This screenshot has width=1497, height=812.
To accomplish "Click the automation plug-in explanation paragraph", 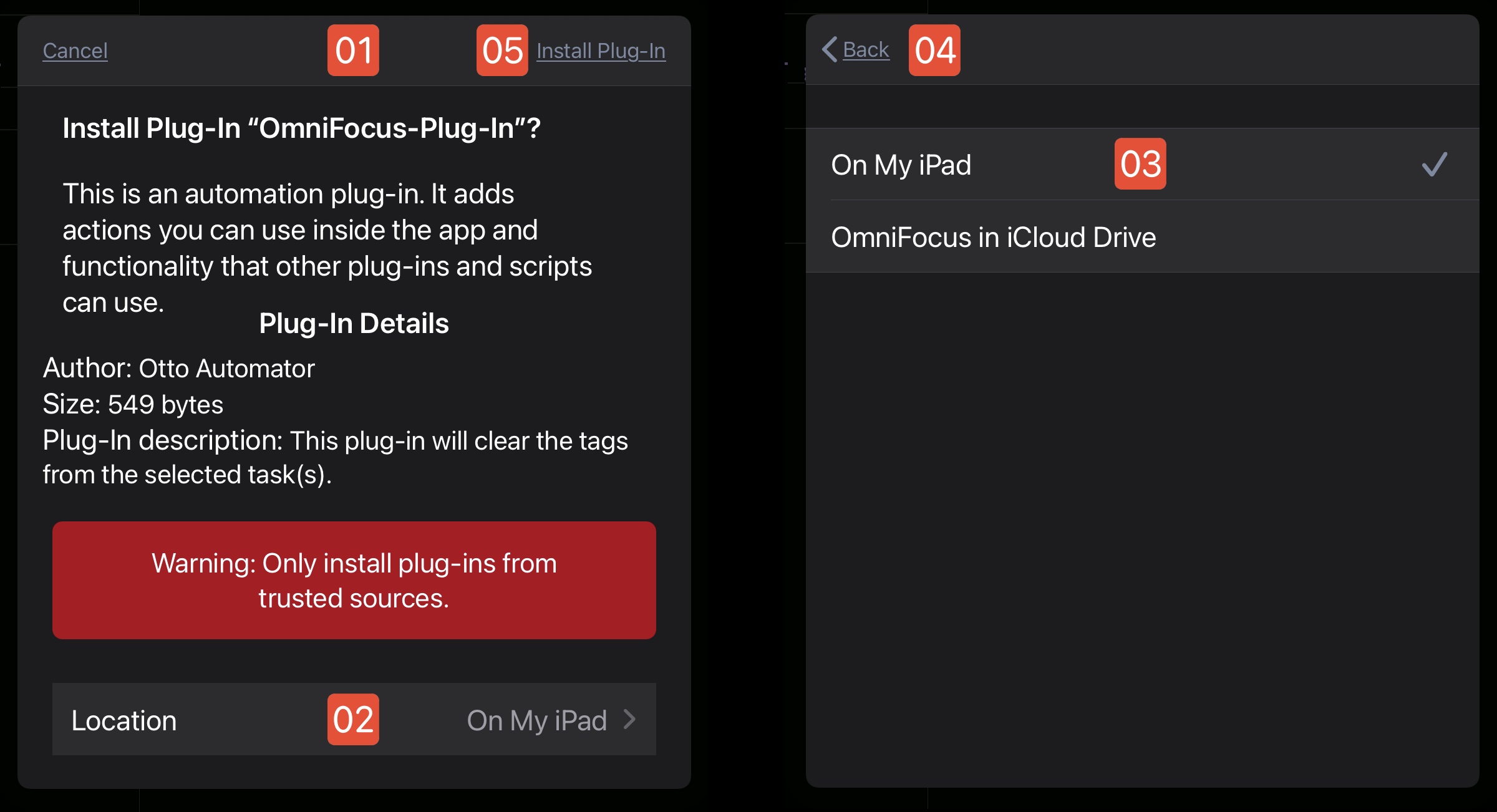I will (327, 248).
